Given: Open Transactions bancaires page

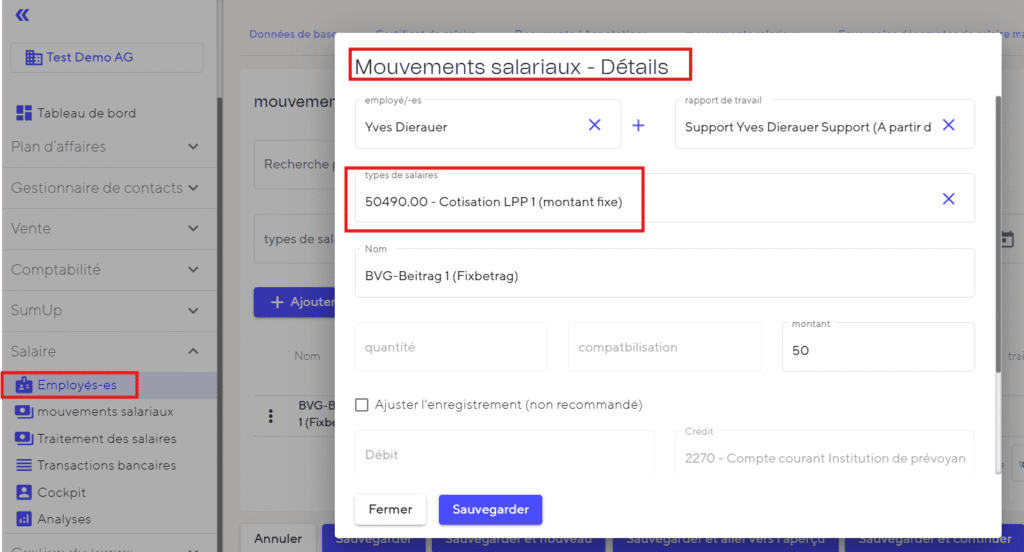Looking at the screenshot, I should (x=106, y=466).
